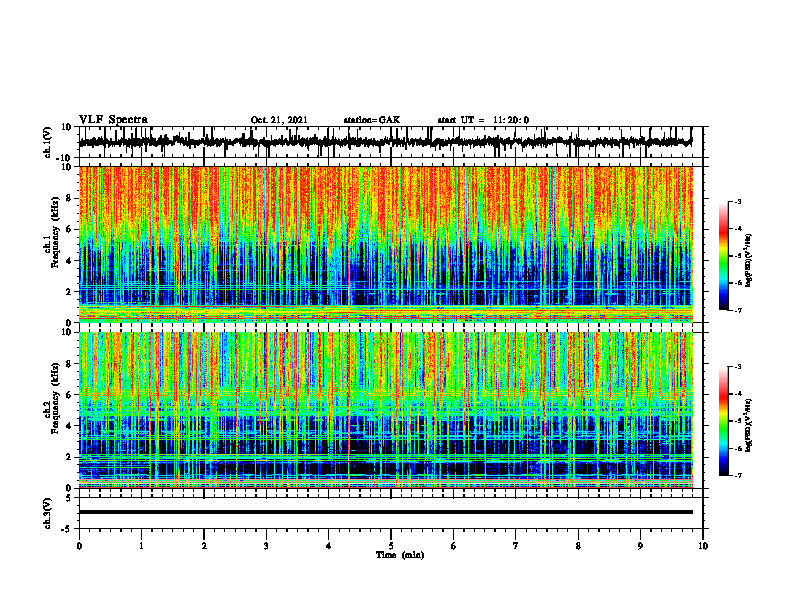Select the "start UT = 11:20:0" label
This screenshot has width=792, height=612.
tap(483, 120)
